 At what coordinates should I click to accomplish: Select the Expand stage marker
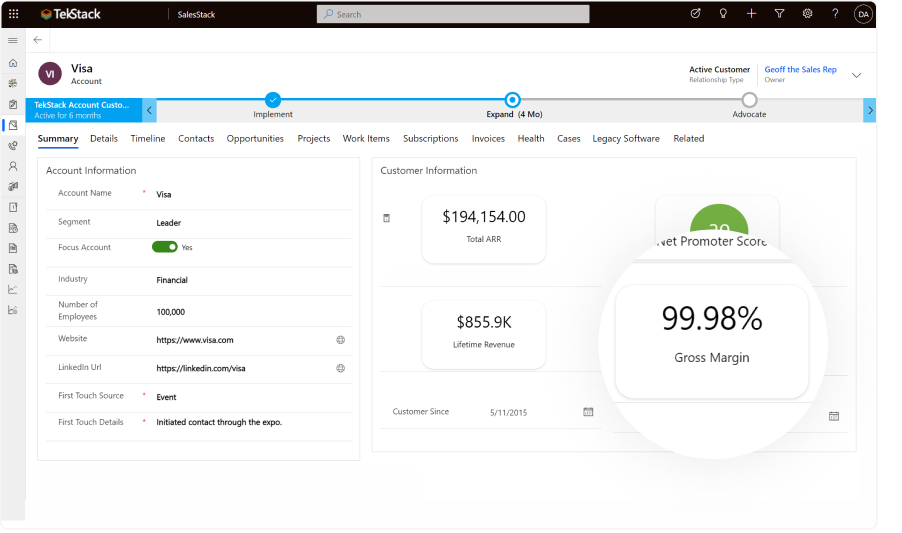[512, 100]
